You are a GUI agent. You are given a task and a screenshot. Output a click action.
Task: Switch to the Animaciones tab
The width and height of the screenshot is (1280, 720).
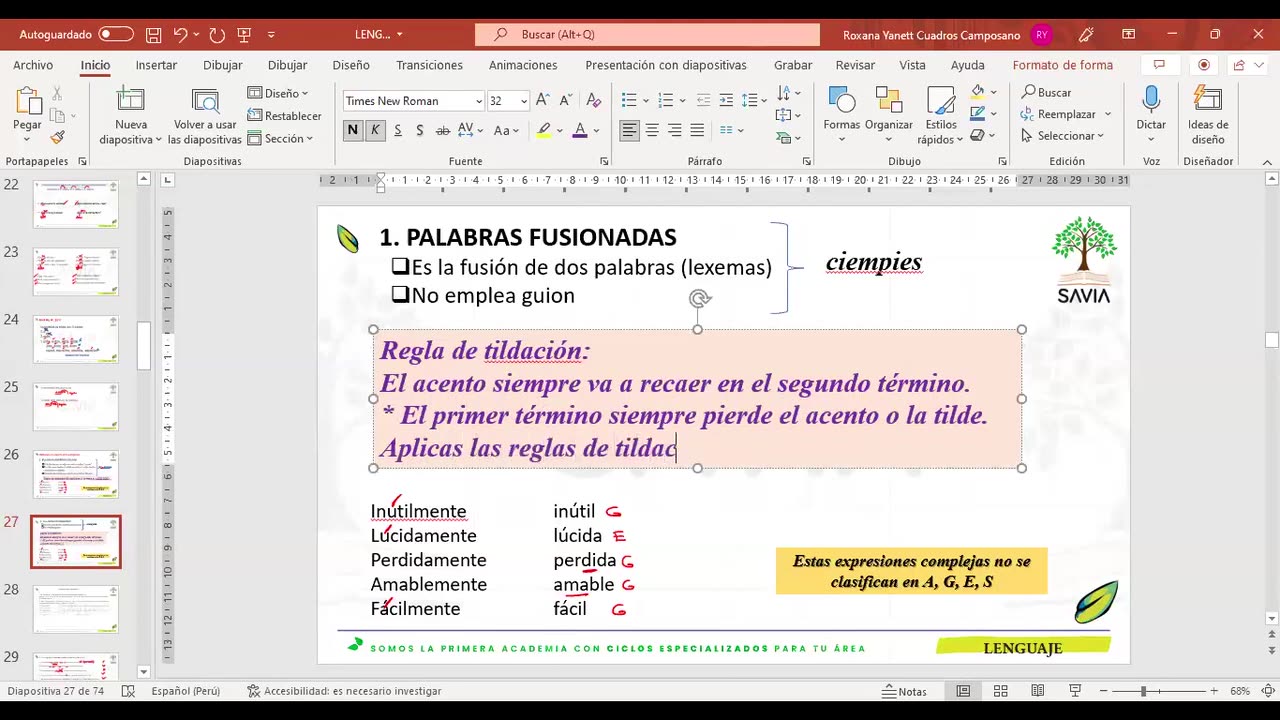[523, 65]
